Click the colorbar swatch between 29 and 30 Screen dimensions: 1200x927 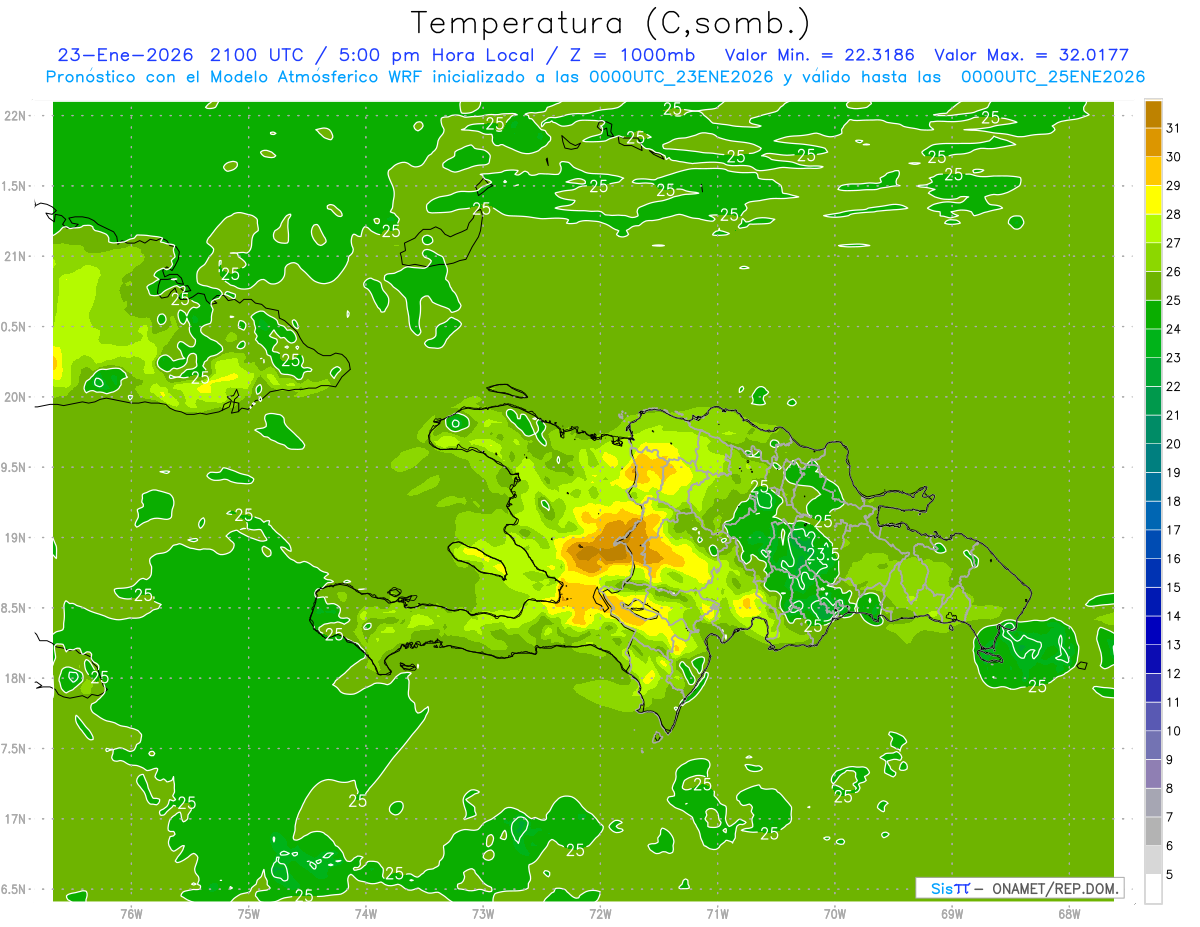tap(1153, 171)
